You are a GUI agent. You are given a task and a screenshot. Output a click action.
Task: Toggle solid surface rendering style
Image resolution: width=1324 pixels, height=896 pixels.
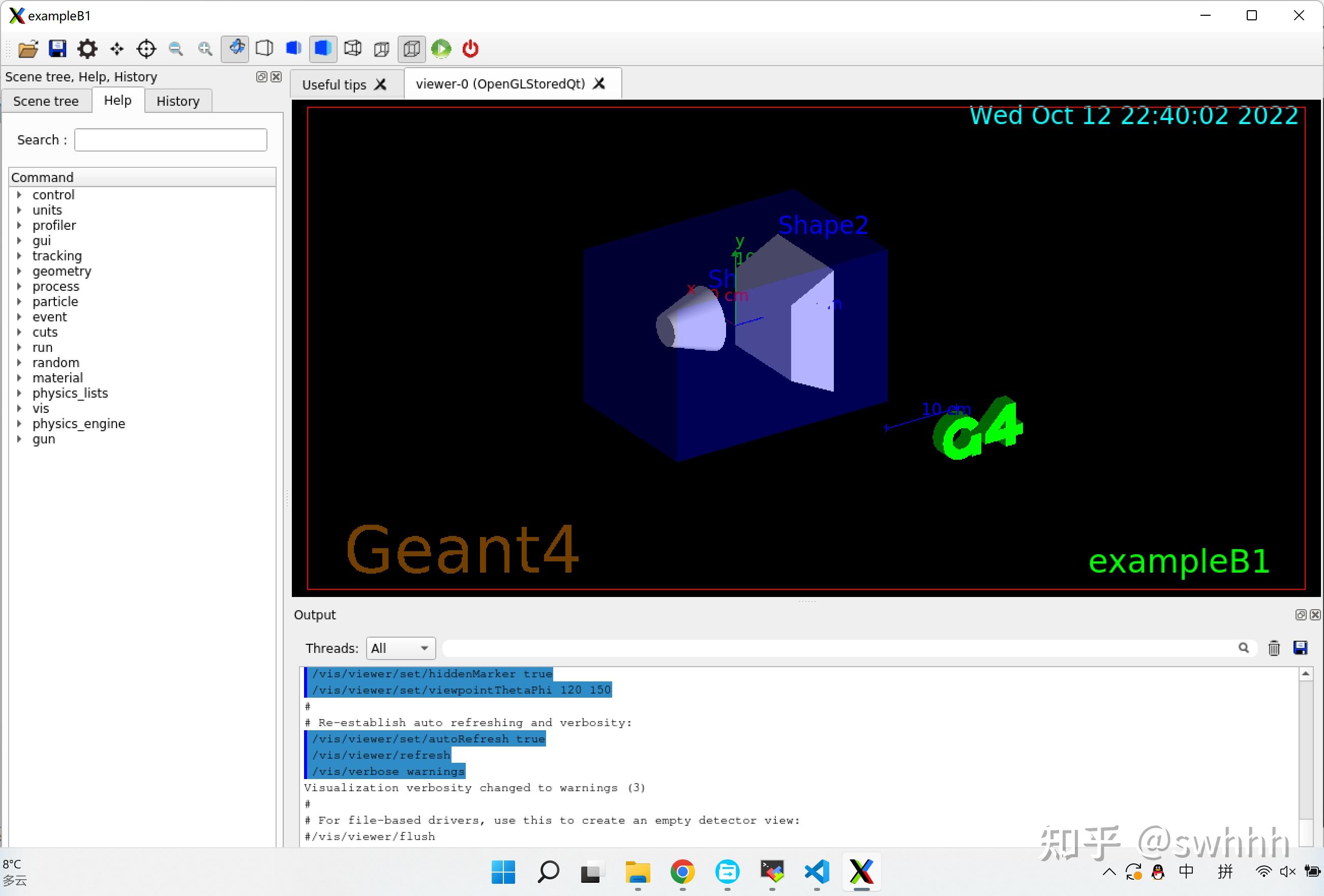tap(323, 49)
